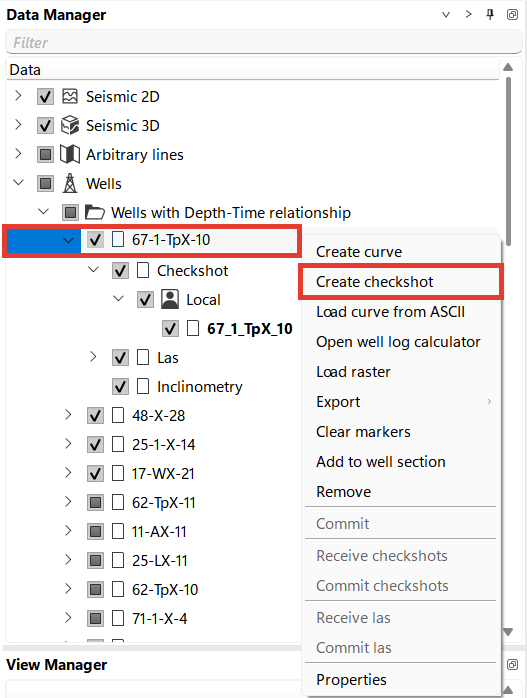Click the Depth-Time relationship folder icon
This screenshot has width=527, height=698.
pyautogui.click(x=95, y=212)
